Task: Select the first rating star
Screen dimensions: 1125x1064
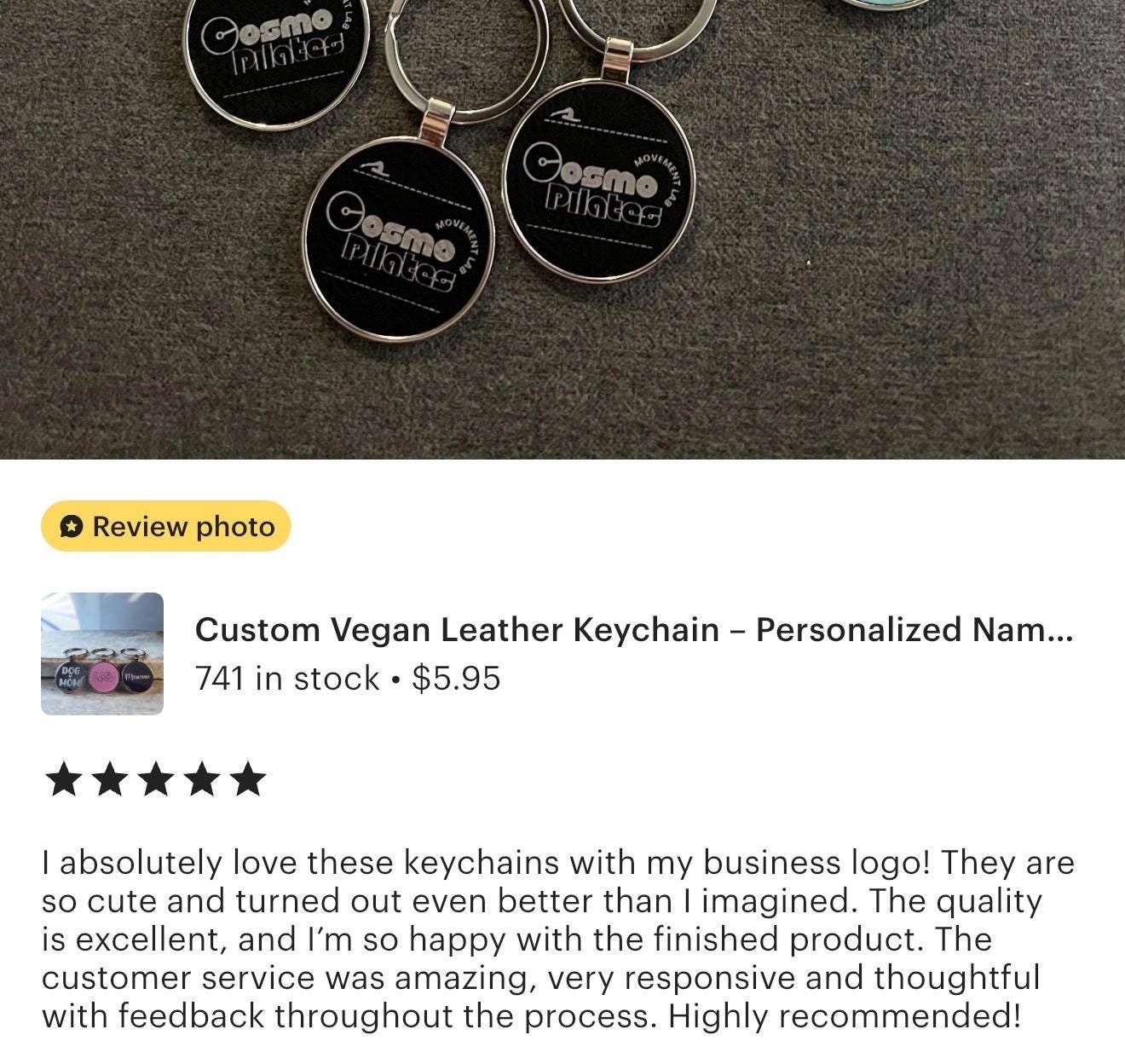Action: (63, 779)
